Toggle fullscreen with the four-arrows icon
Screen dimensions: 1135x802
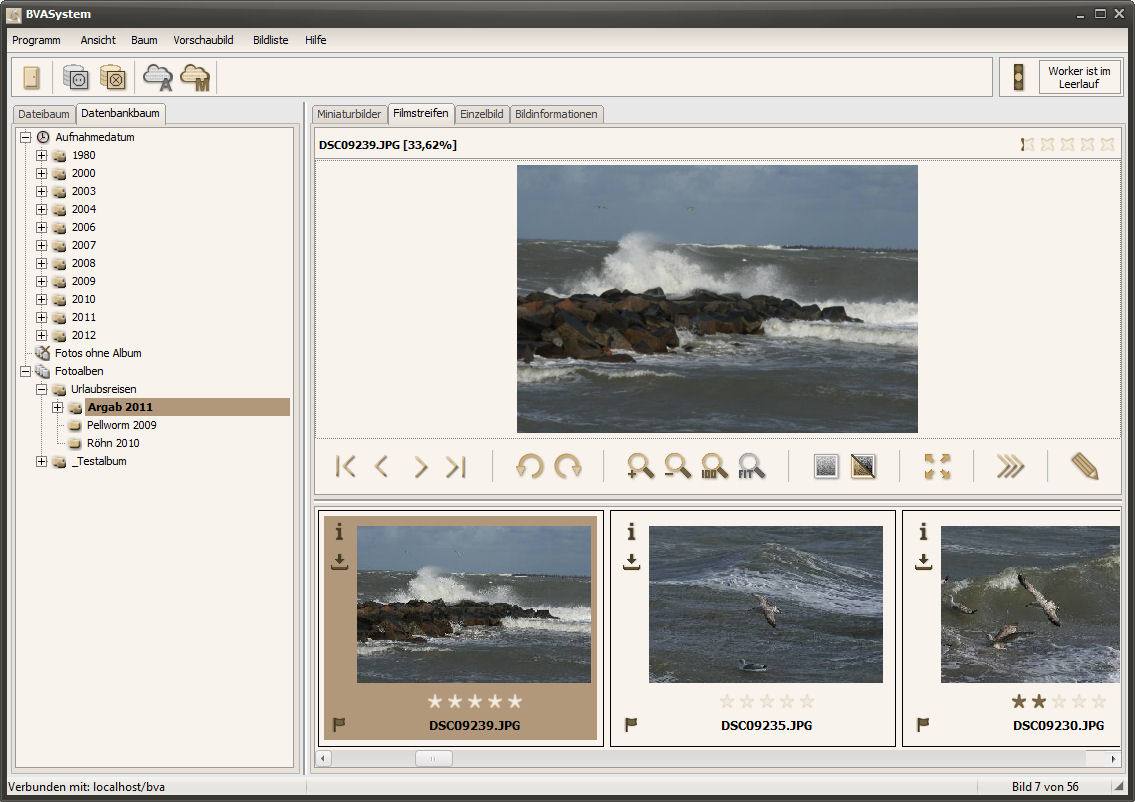[x=937, y=466]
